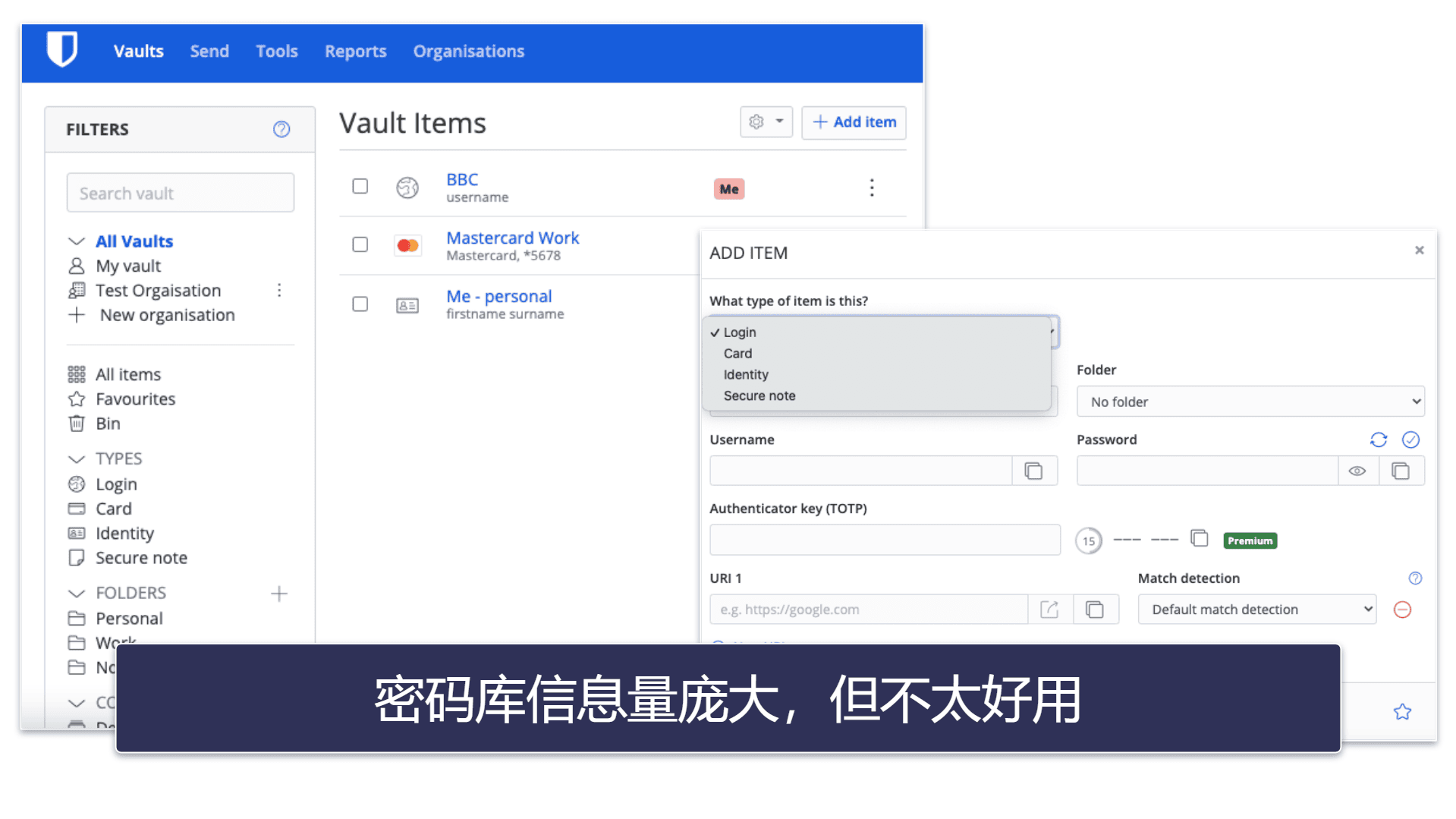Choose Card in item type list
Screen dimensions: 1456x819
pyautogui.click(x=737, y=354)
